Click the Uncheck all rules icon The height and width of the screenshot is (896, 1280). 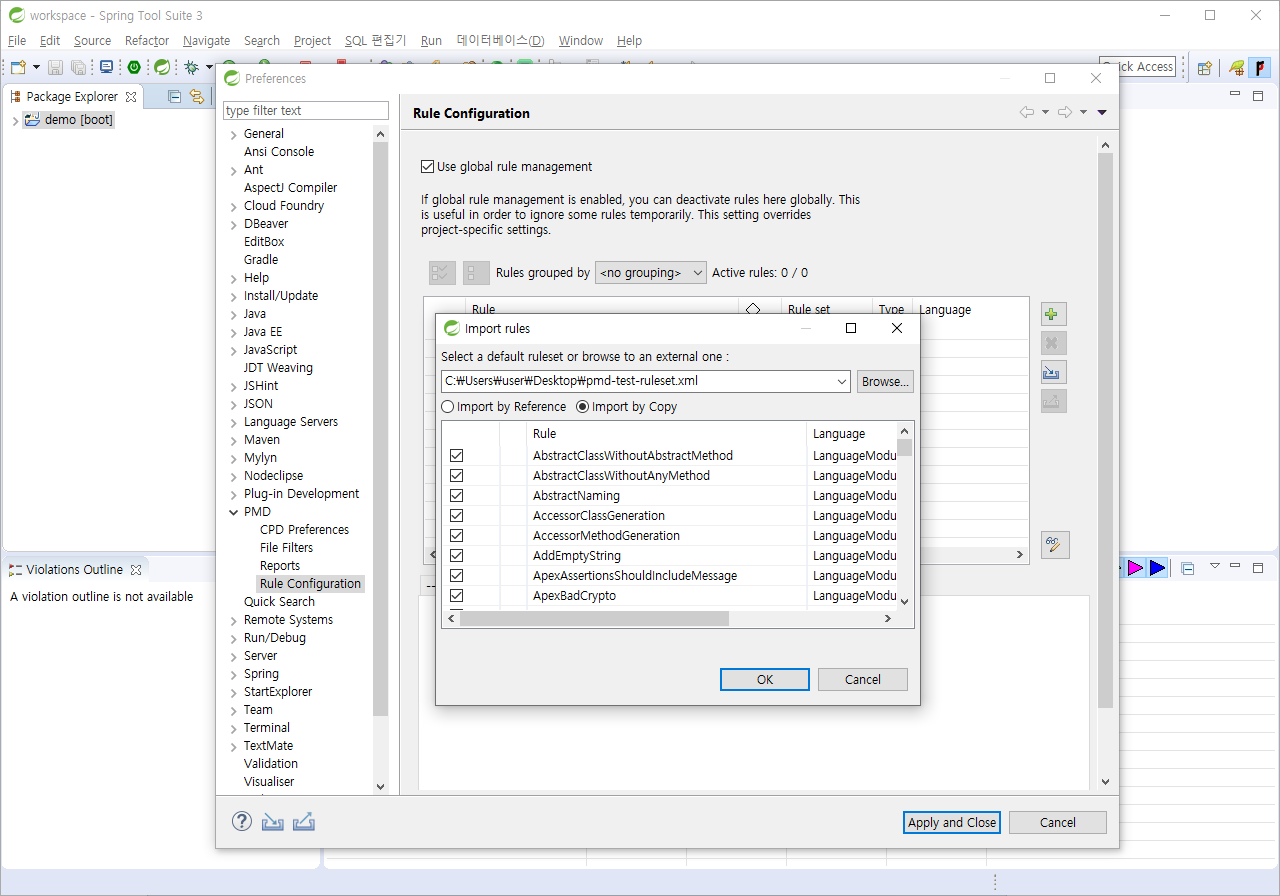point(476,273)
